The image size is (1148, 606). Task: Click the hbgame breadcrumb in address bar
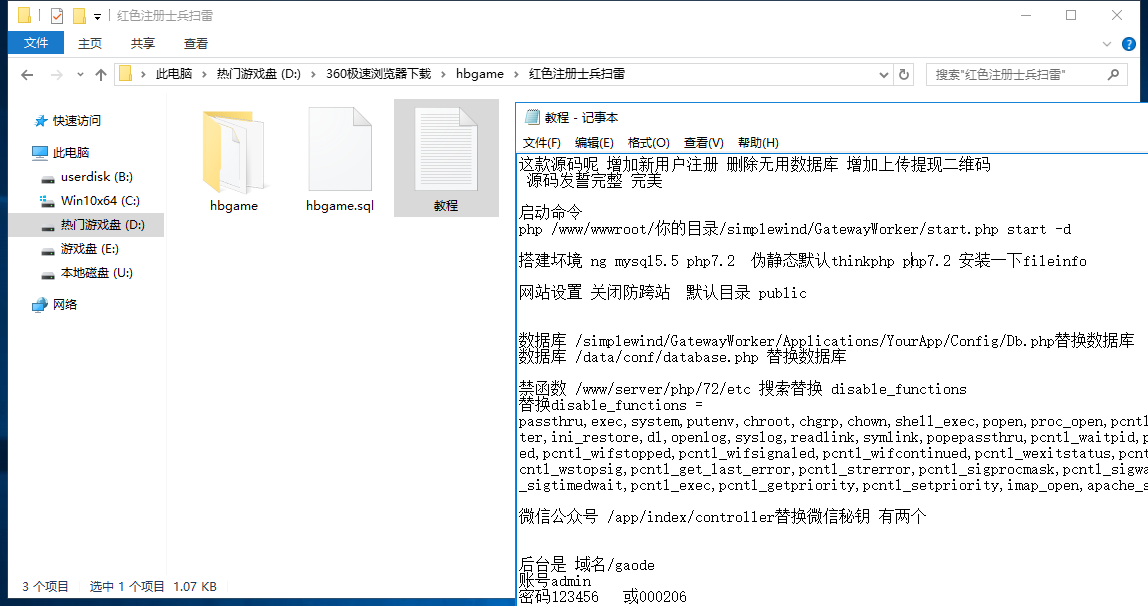tap(480, 74)
